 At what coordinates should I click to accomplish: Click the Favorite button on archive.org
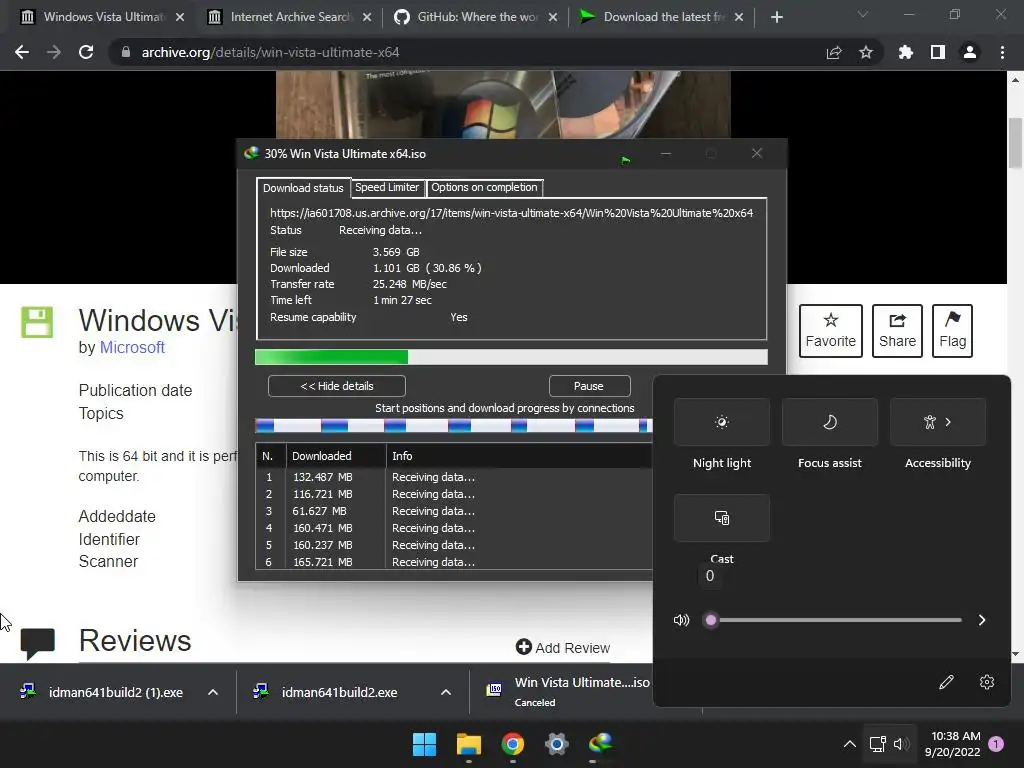click(x=831, y=330)
